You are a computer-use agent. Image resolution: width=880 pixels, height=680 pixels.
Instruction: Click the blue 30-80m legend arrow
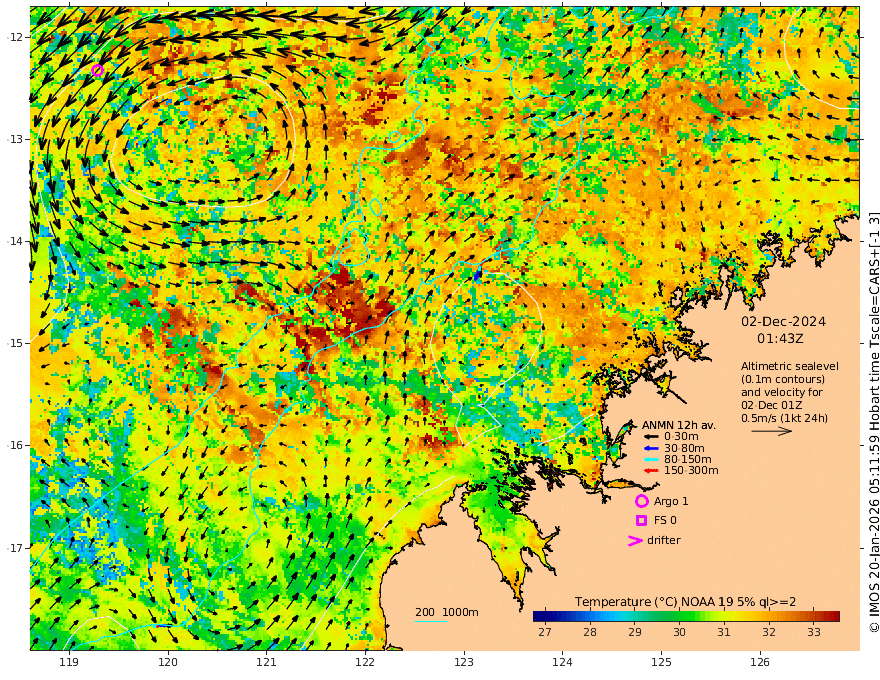click(651, 448)
